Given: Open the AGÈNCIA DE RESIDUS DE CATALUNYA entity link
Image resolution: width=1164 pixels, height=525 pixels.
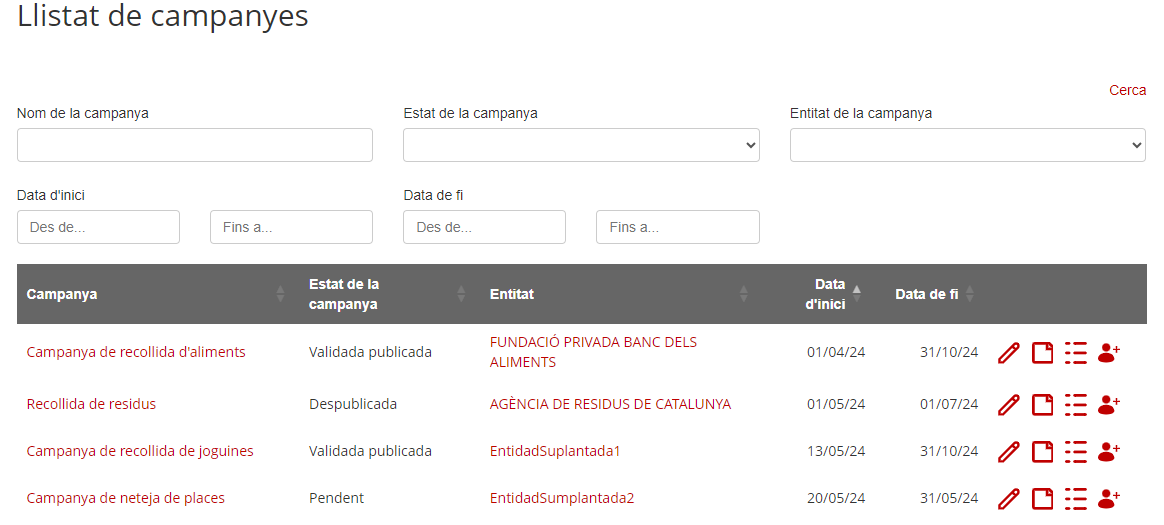Looking at the screenshot, I should tap(610, 405).
